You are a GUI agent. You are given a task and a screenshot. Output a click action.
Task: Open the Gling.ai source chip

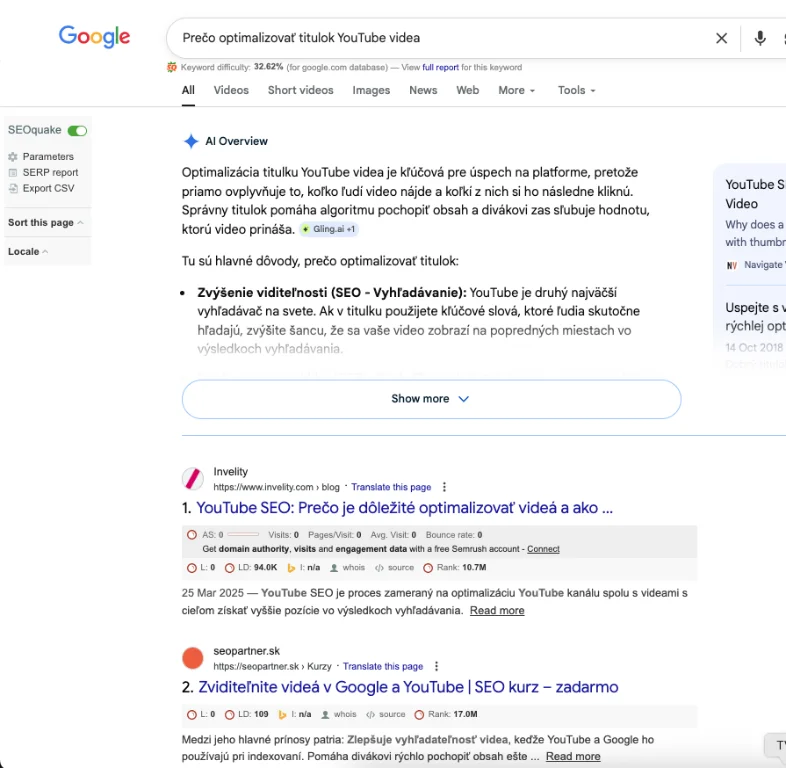(328, 229)
